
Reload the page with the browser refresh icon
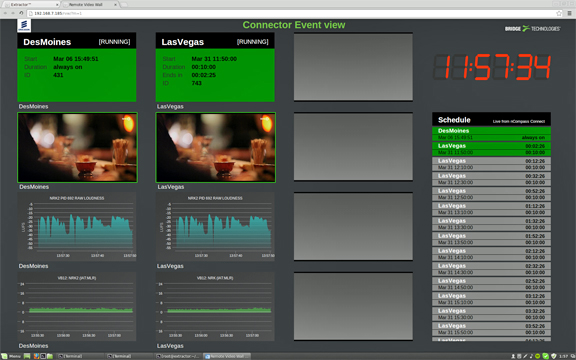click(21, 13)
